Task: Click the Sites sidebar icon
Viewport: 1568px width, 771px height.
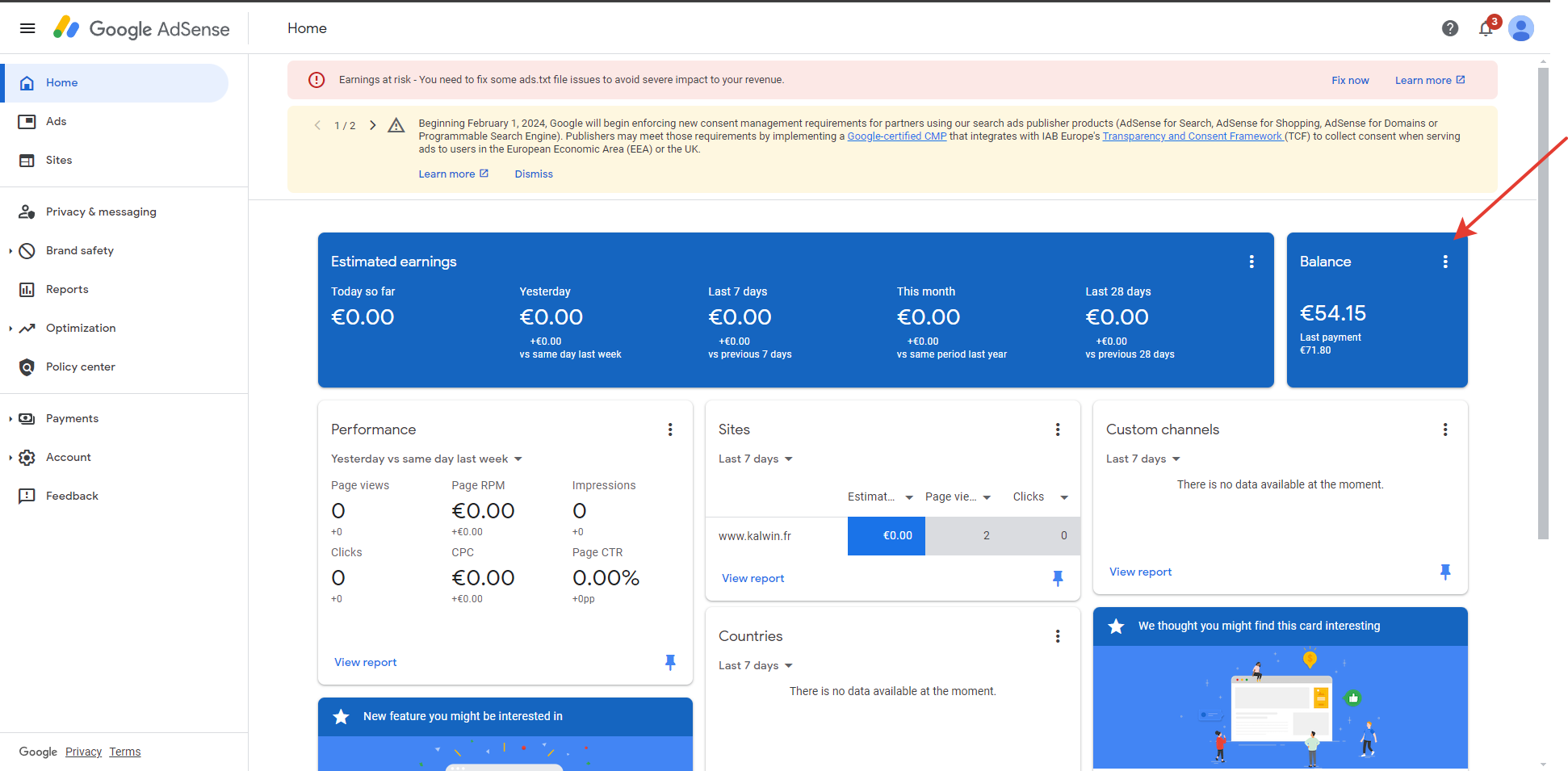Action: [x=27, y=161]
